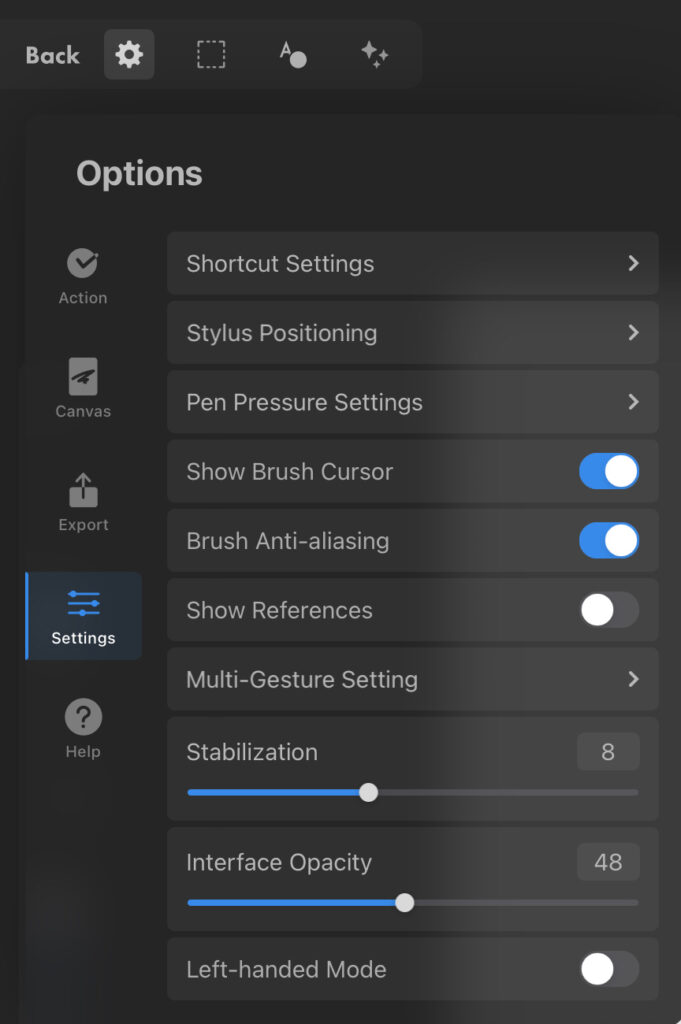Open the Action section icon
This screenshot has height=1024, width=681.
click(83, 264)
